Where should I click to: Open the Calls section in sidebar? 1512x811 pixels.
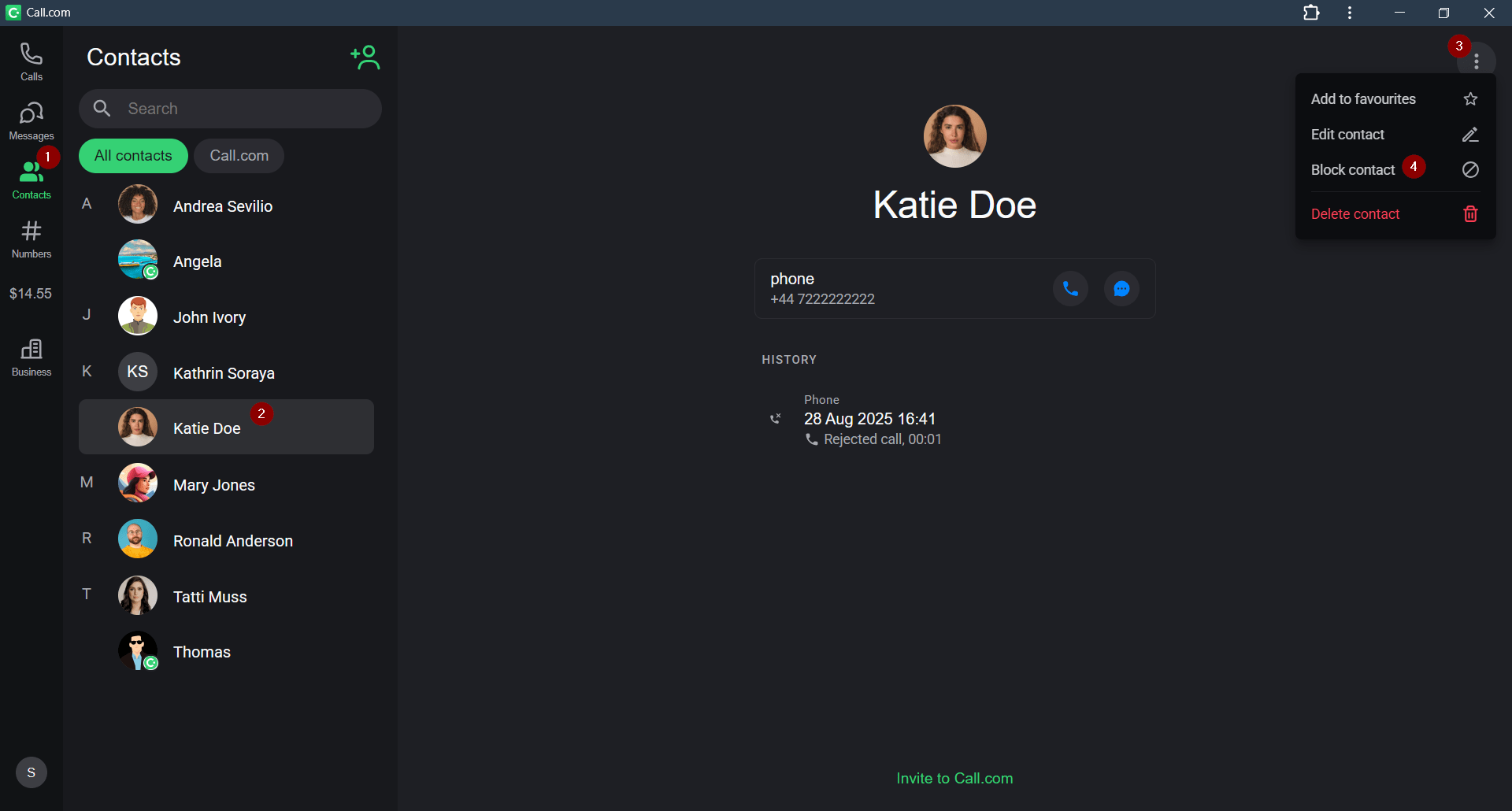[31, 61]
